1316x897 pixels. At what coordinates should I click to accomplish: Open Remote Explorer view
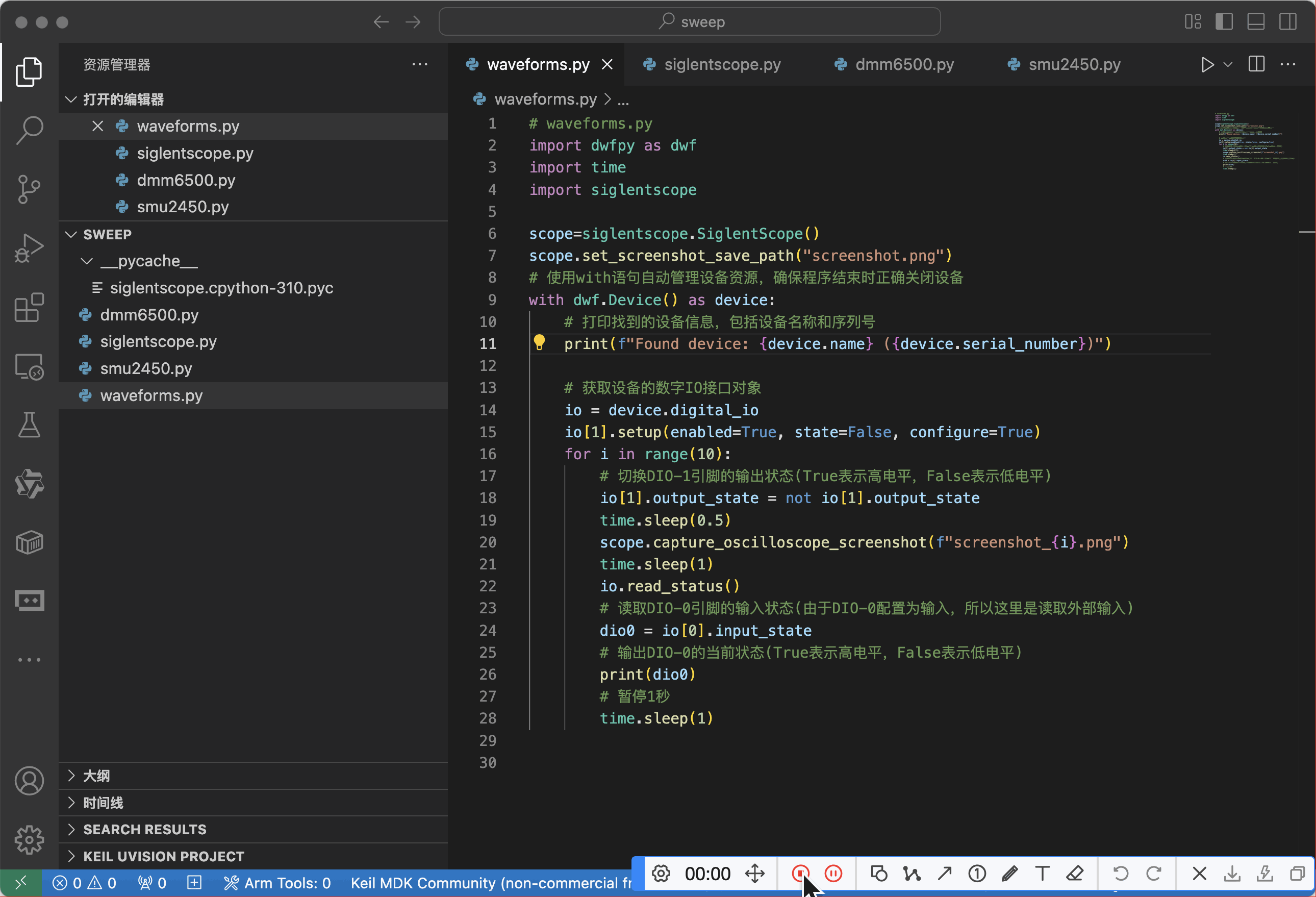coord(29,366)
